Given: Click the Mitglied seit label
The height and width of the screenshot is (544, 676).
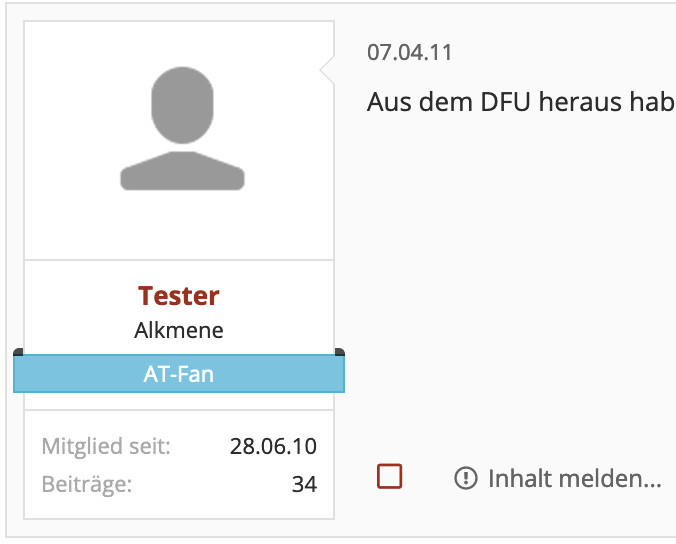Looking at the screenshot, I should pos(106,446).
